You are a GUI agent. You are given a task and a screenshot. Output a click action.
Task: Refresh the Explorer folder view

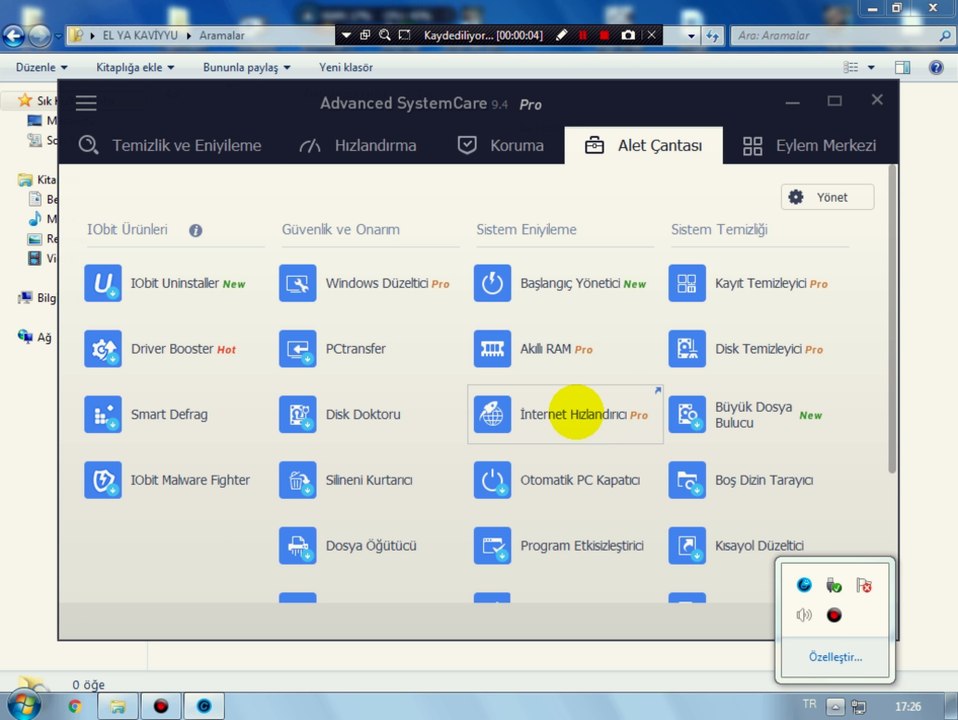coord(712,35)
